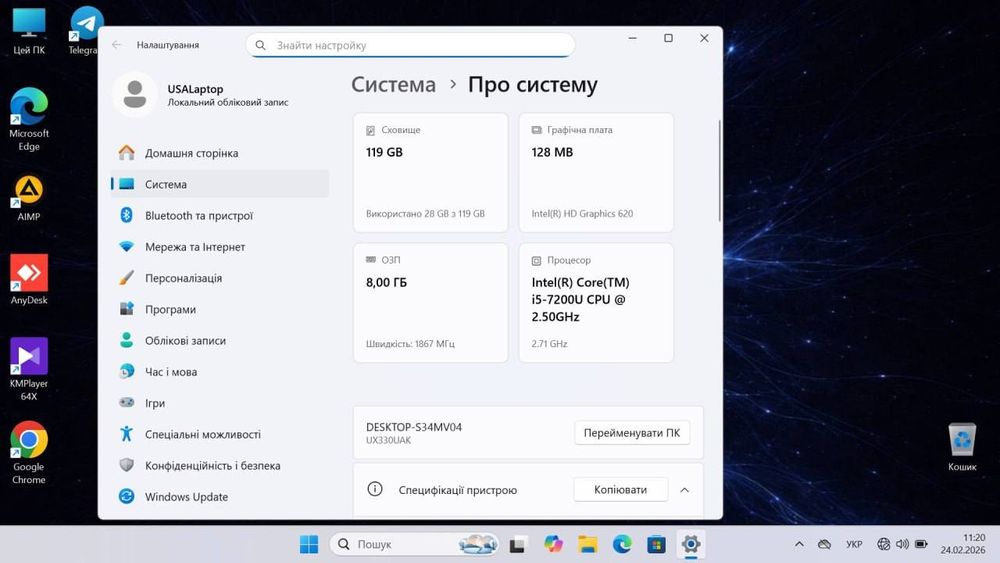Image resolution: width=1000 pixels, height=563 pixels.
Task: Open Облікові записи section
Action: pos(220,340)
